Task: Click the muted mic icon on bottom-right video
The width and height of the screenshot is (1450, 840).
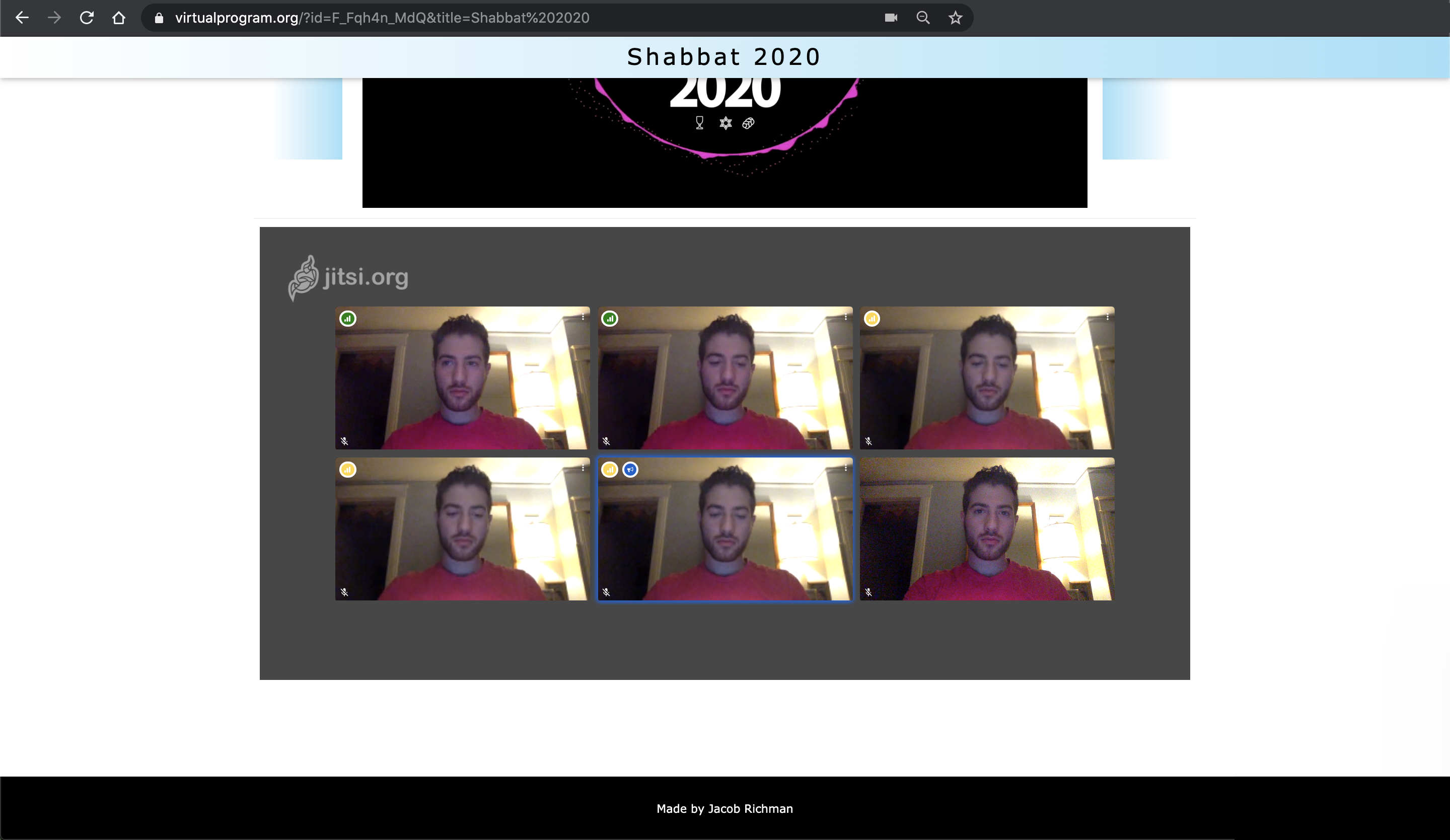Action: click(x=868, y=592)
